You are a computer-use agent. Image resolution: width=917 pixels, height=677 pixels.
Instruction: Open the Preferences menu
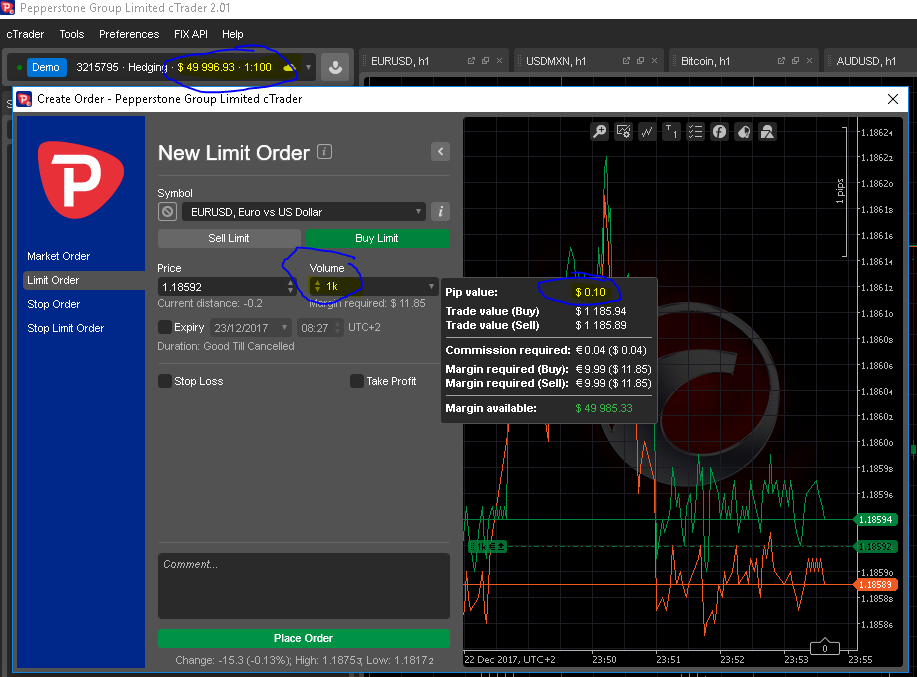(129, 34)
